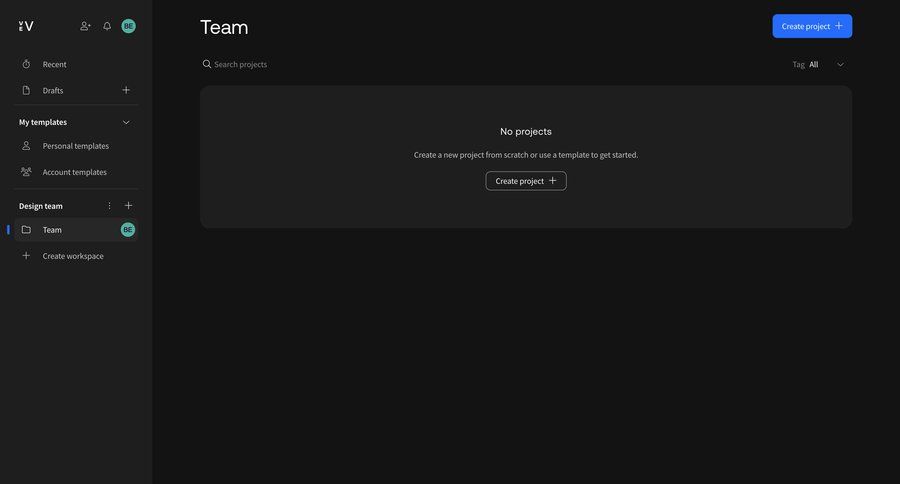Click the Create workspace plus icon

(26, 255)
